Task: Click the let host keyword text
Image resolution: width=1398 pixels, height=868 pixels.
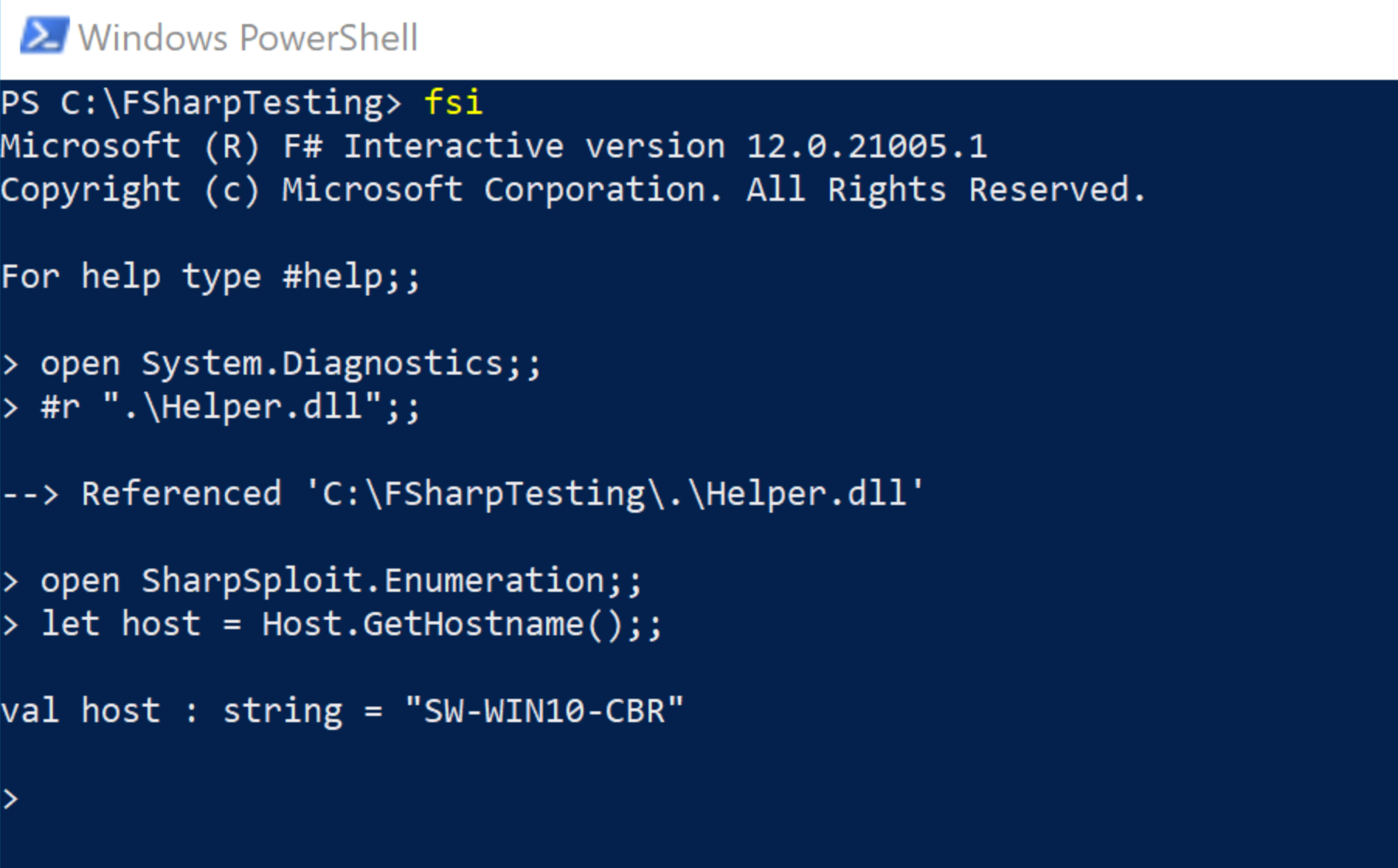Action: click(x=120, y=624)
